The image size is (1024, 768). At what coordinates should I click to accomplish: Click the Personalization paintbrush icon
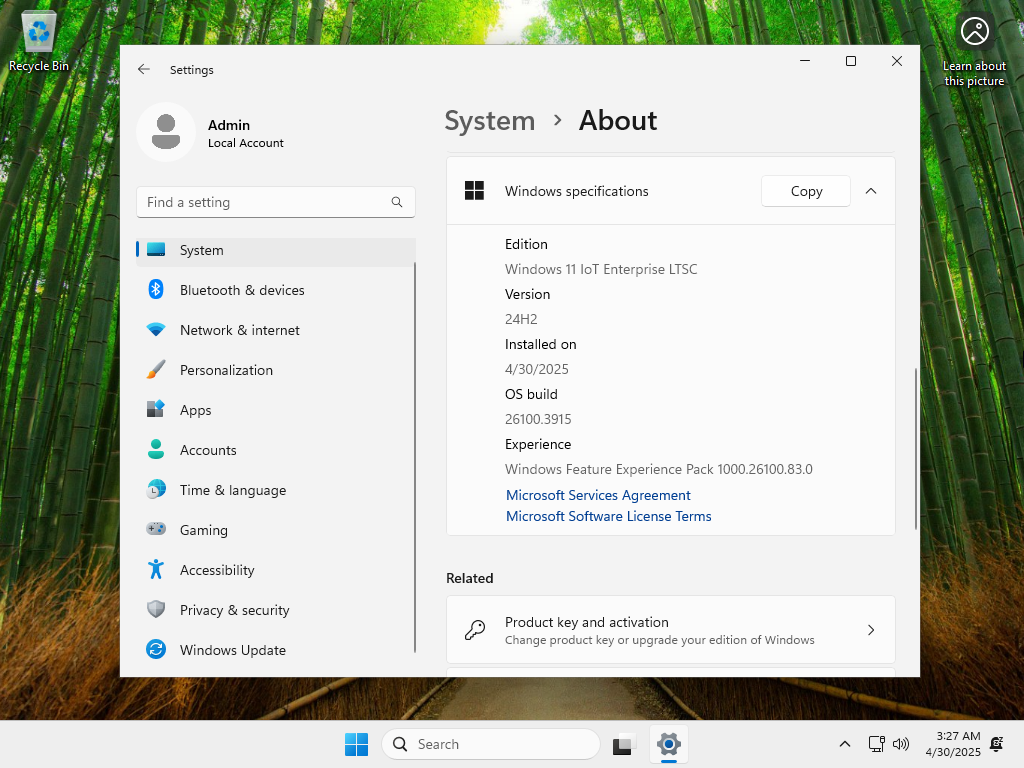tap(156, 370)
